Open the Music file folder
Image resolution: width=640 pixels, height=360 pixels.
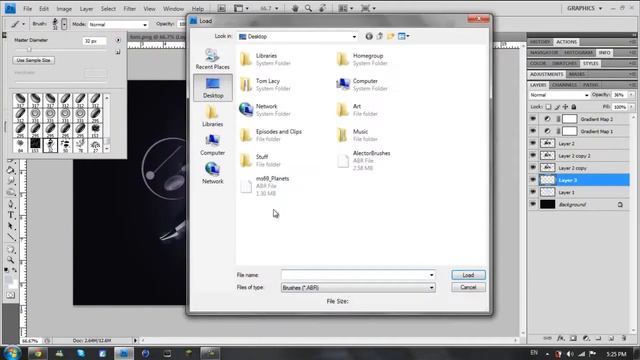pos(358,135)
